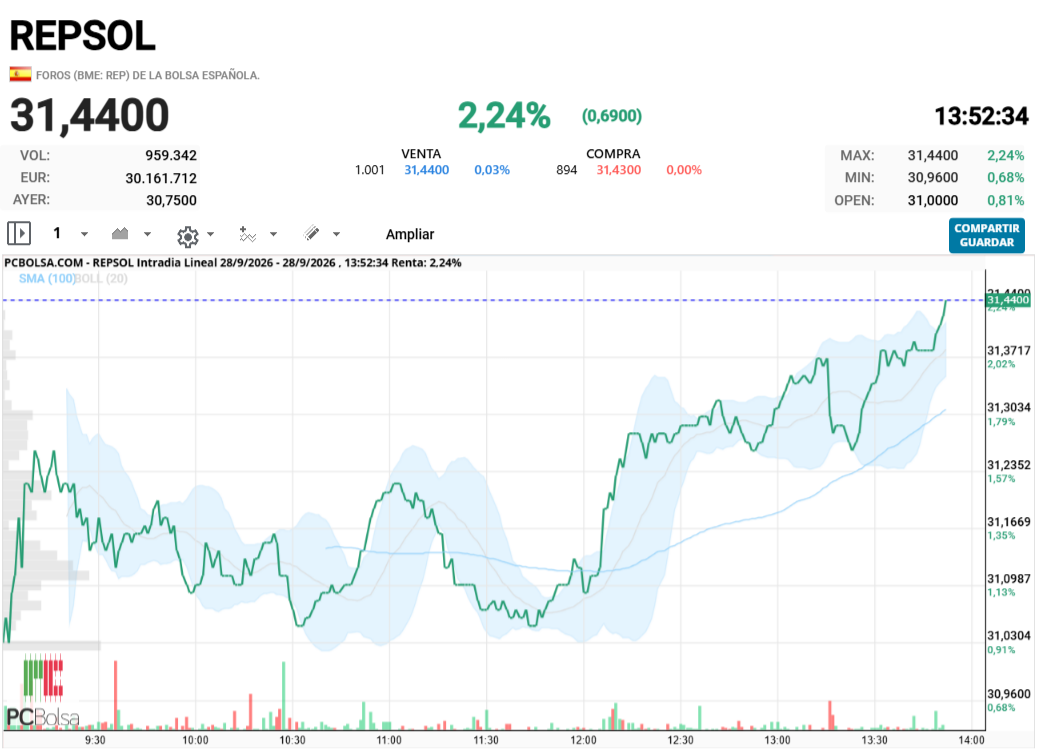Expand the settings gear dropdown arrow
Image resolution: width=1037 pixels, height=749 pixels.
pos(210,234)
